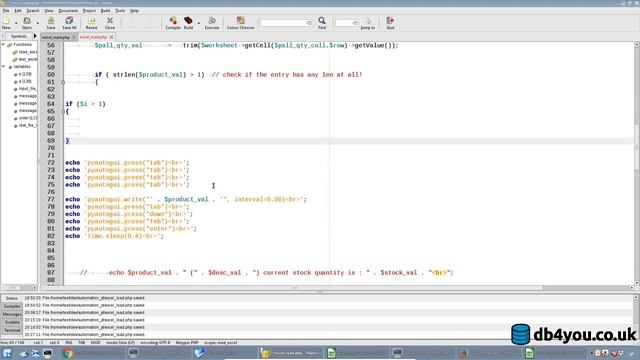Close the excel_start.php tab with its X
Viewport: 640px width, 360px height.
click(74, 37)
